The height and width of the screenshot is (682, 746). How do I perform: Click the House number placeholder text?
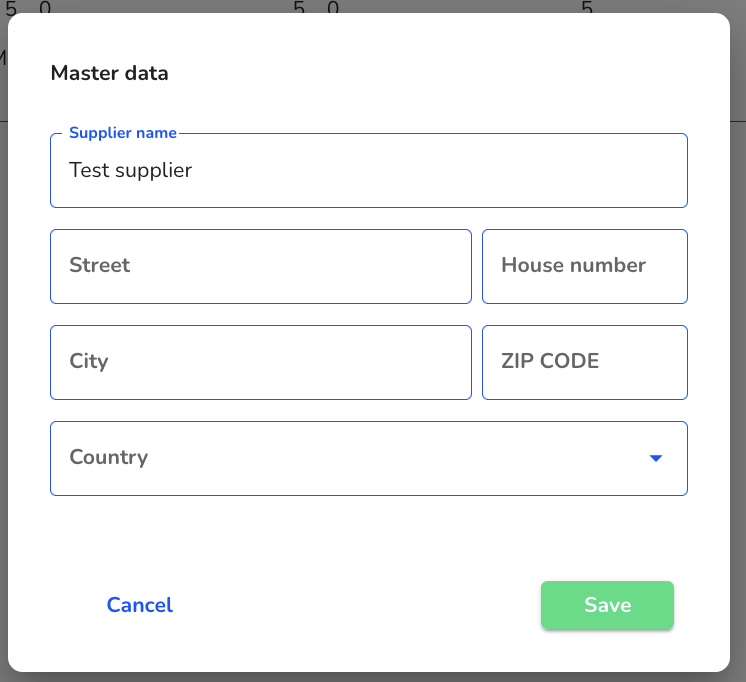[x=573, y=265]
